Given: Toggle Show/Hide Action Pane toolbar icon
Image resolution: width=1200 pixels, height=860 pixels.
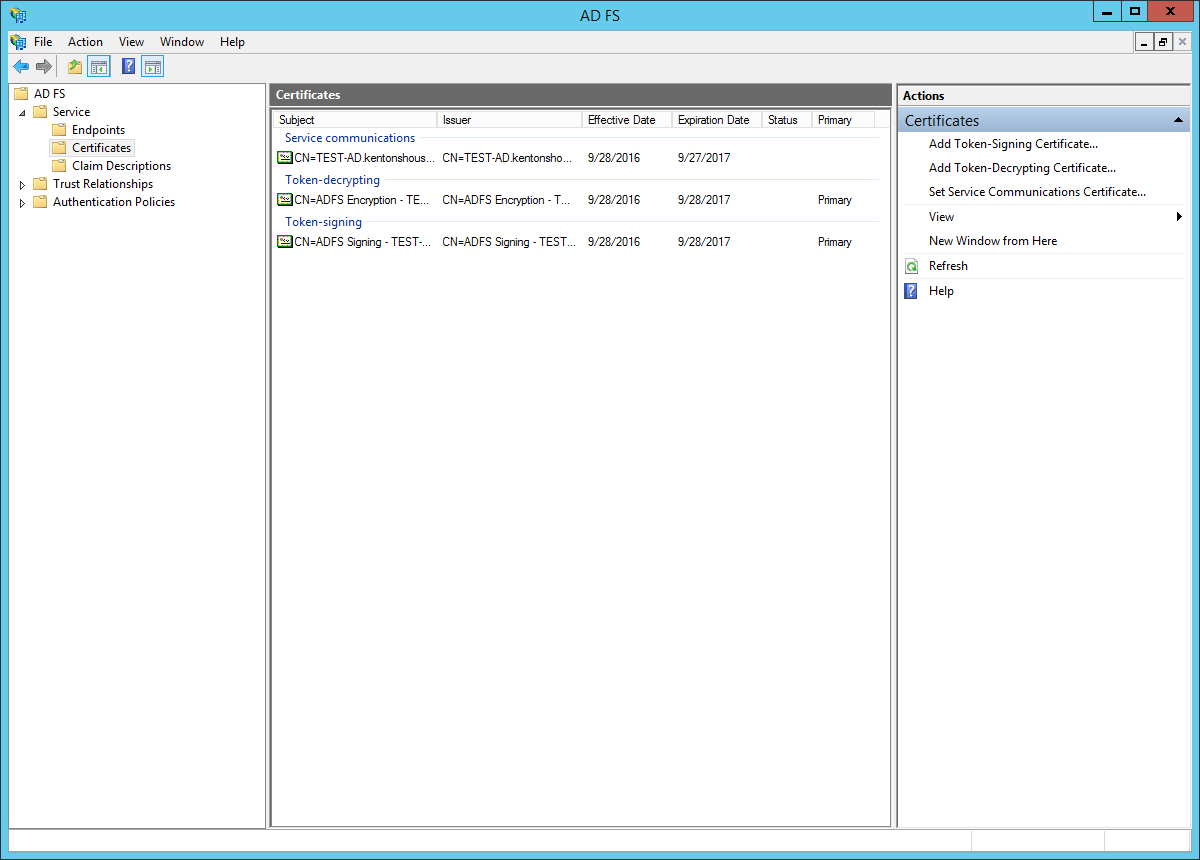Looking at the screenshot, I should click(153, 67).
